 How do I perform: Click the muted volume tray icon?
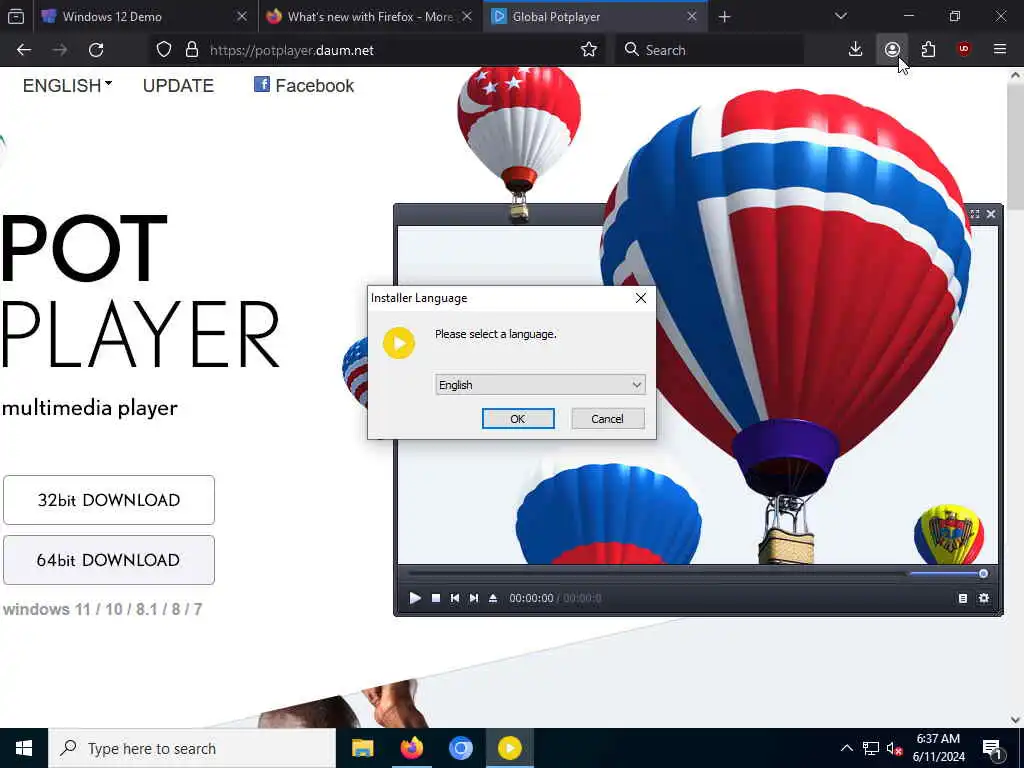[x=894, y=748]
